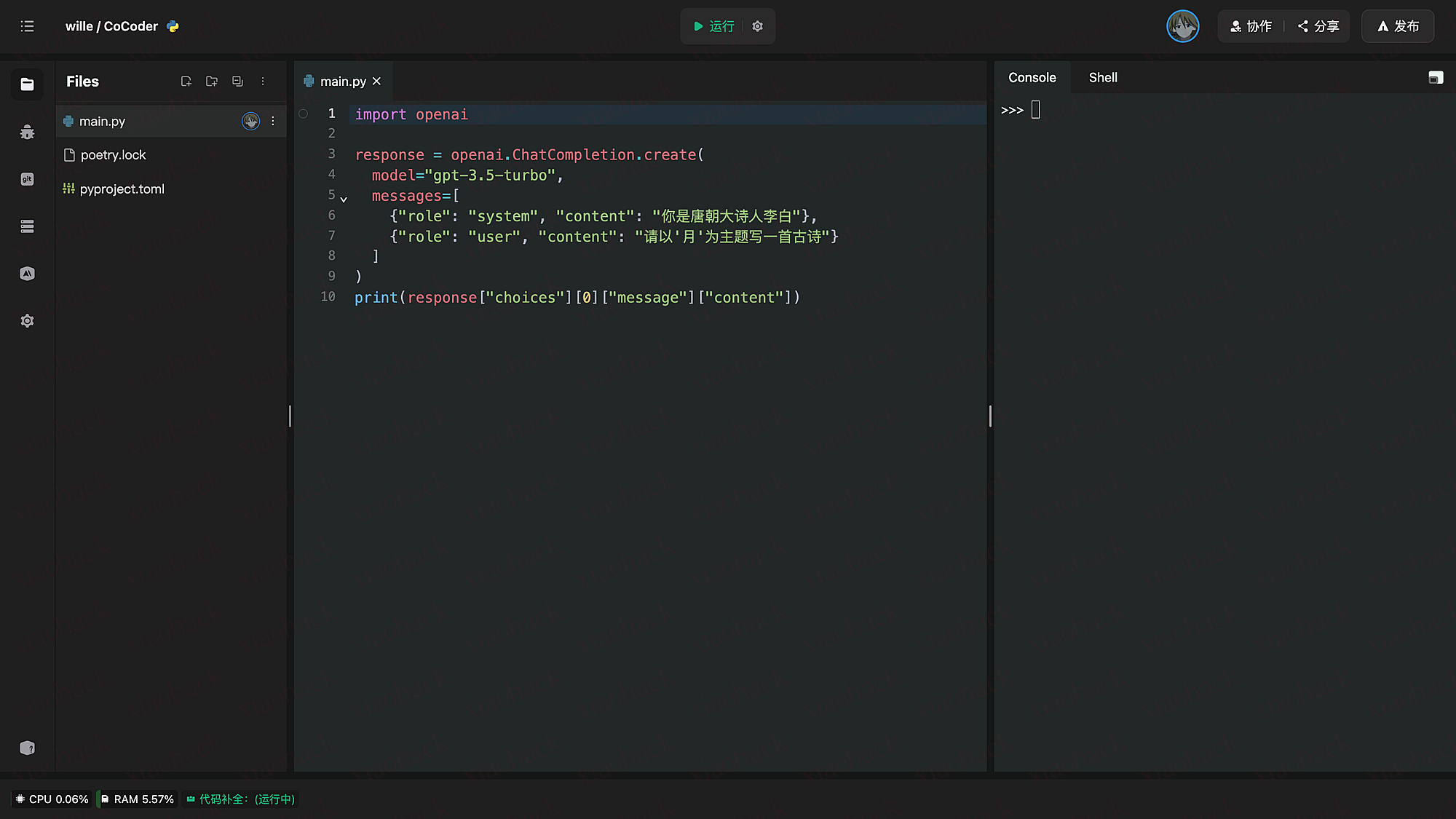Click the 发布 publish button
Screen dimensions: 1456x819
click(1398, 26)
